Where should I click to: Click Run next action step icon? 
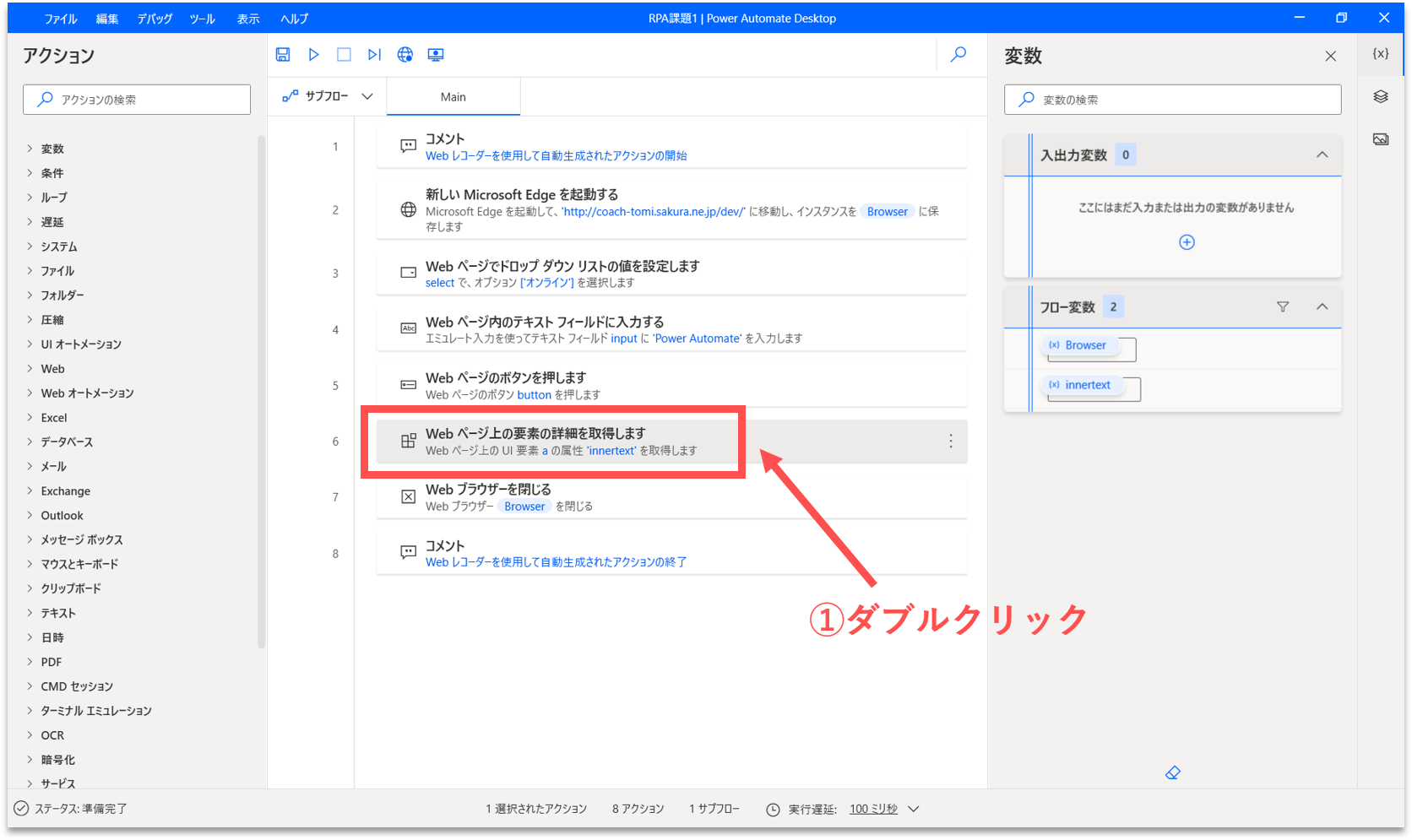point(374,55)
